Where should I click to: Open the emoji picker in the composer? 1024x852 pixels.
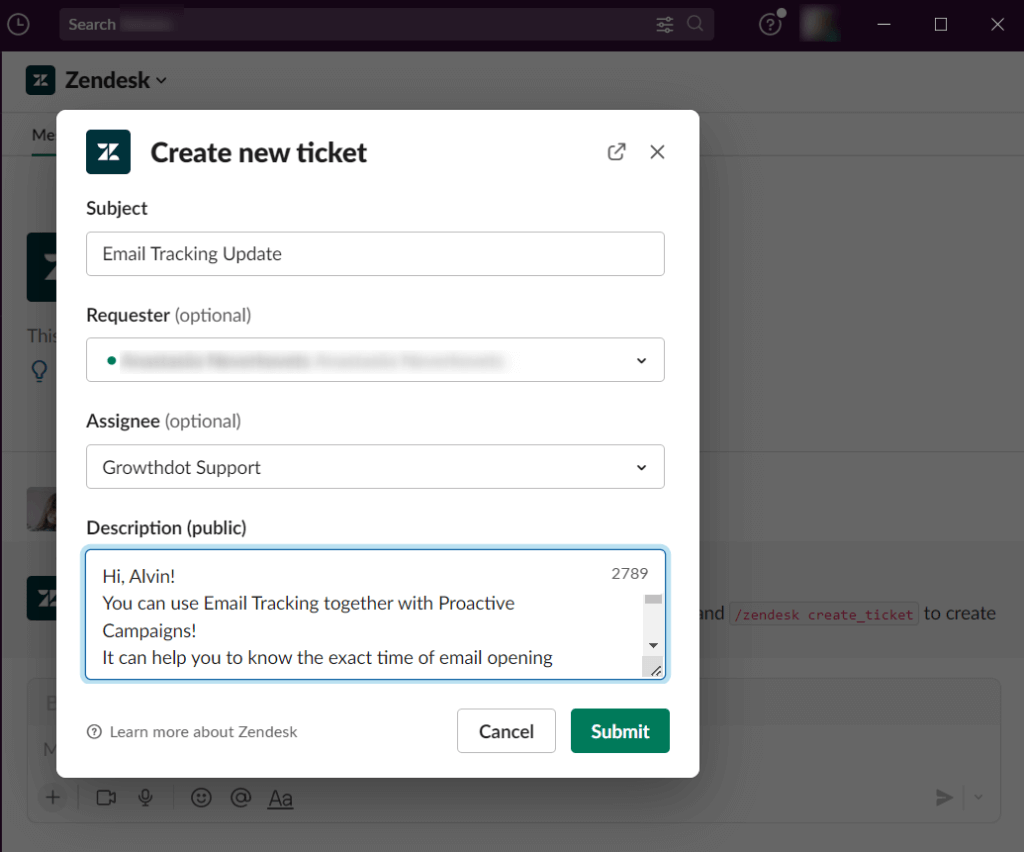201,797
